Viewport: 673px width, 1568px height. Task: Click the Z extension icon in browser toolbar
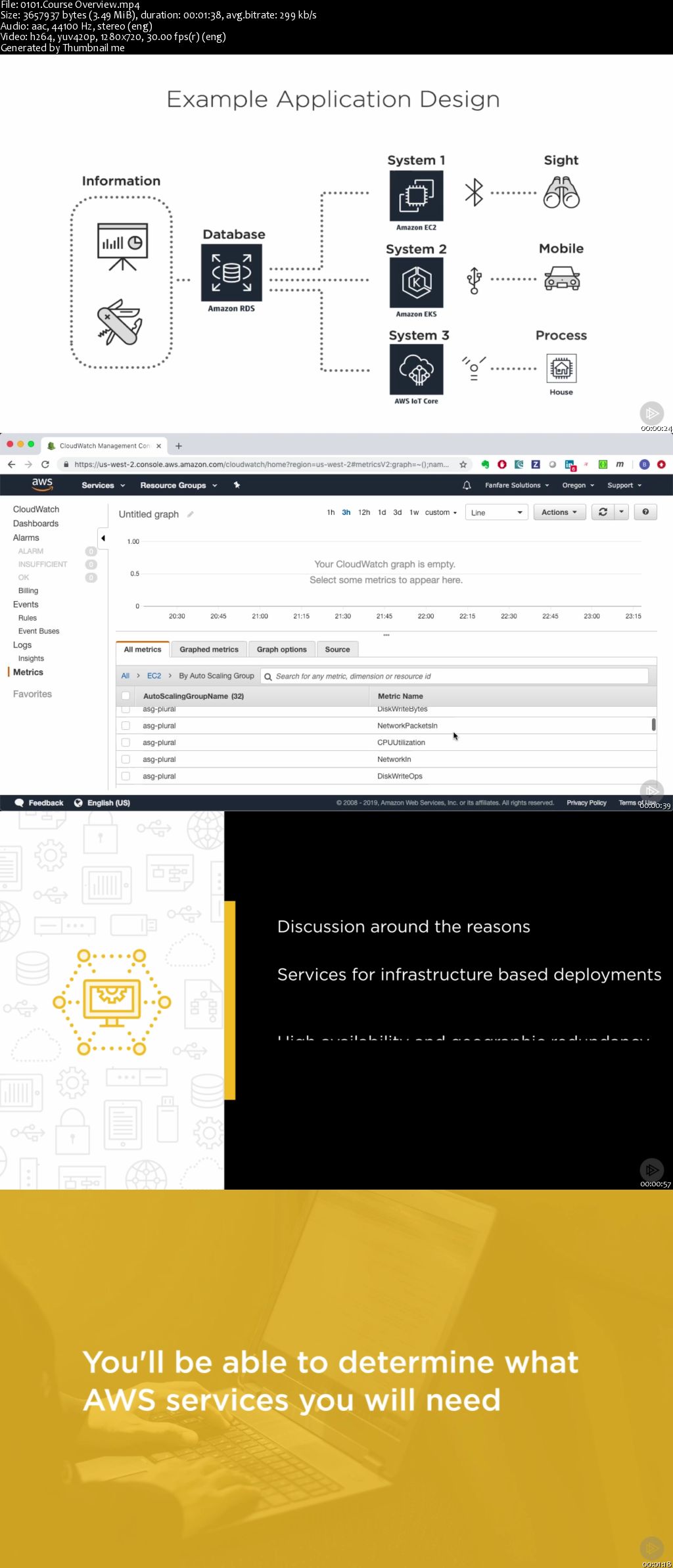click(536, 464)
